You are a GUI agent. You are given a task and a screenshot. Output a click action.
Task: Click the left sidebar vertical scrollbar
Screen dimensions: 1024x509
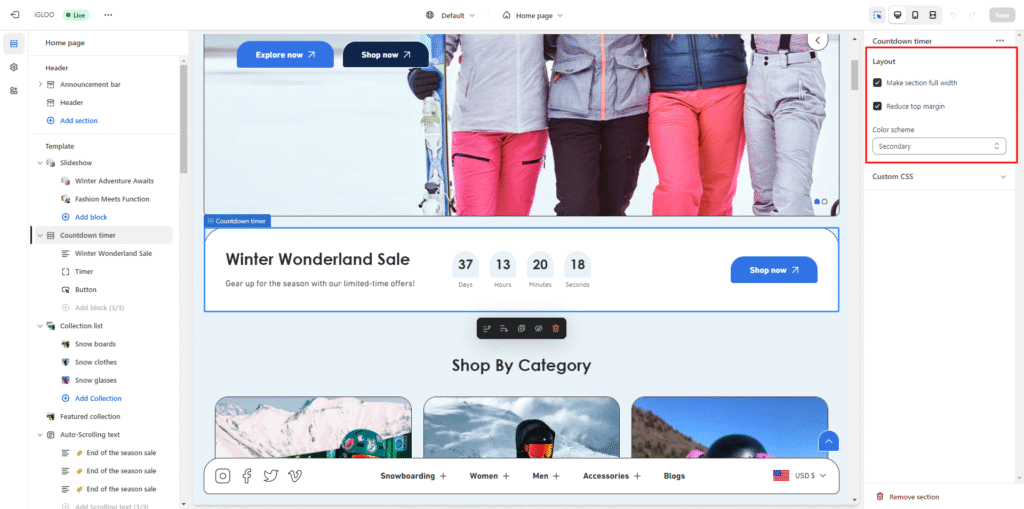[x=184, y=110]
